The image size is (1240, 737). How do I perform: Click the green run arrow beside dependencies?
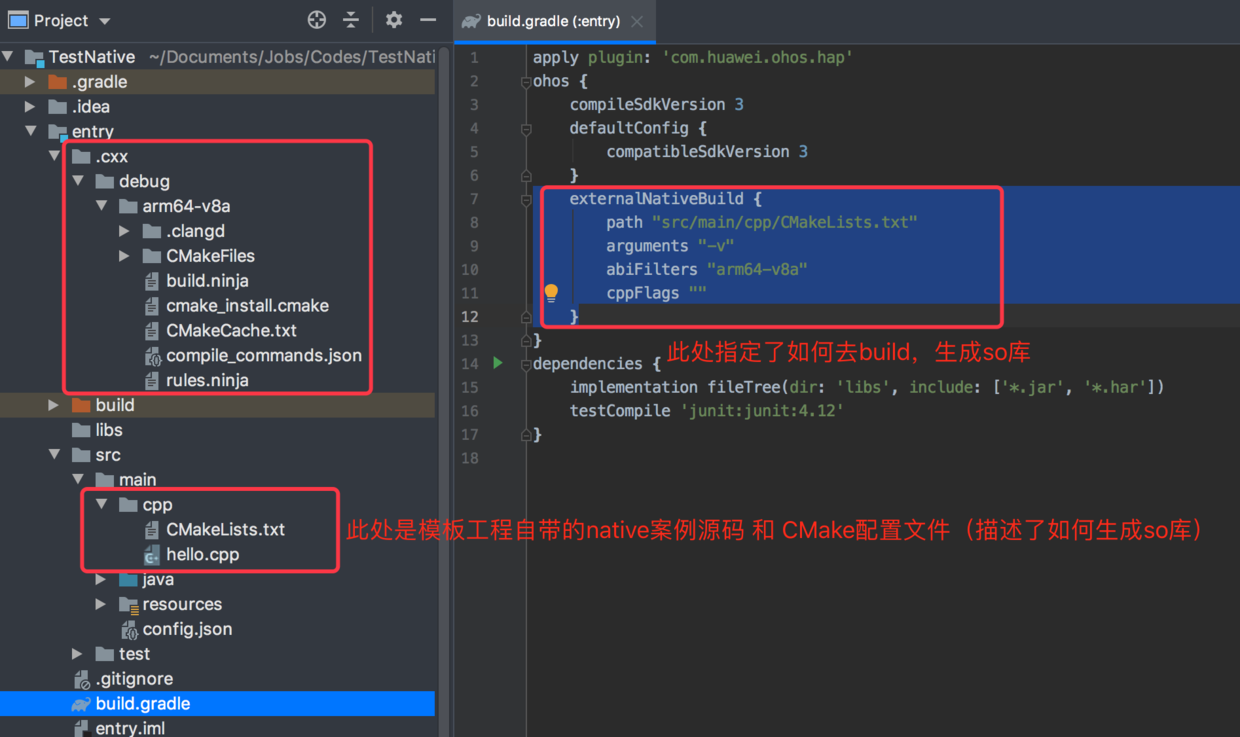click(x=498, y=363)
